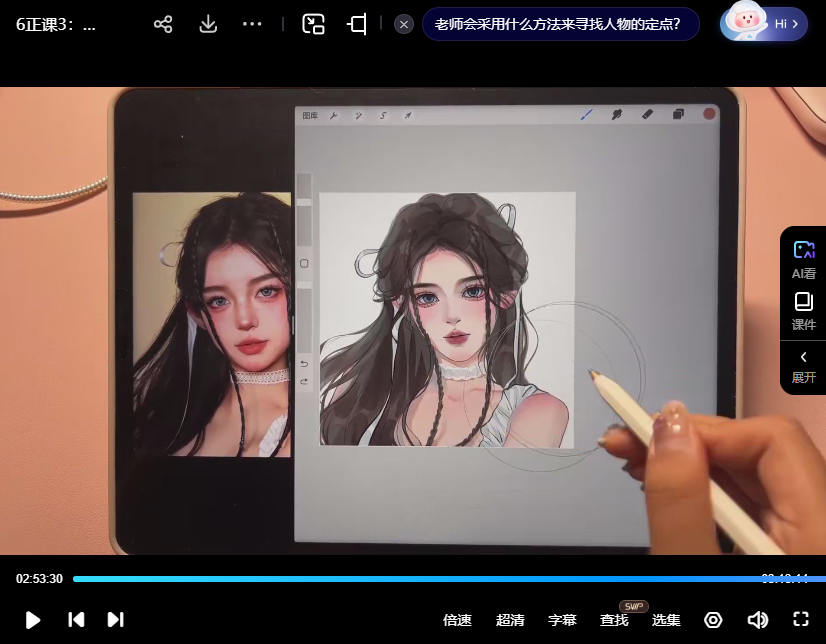The image size is (826, 644).
Task: Click the mini window icon
Action: 357,24
